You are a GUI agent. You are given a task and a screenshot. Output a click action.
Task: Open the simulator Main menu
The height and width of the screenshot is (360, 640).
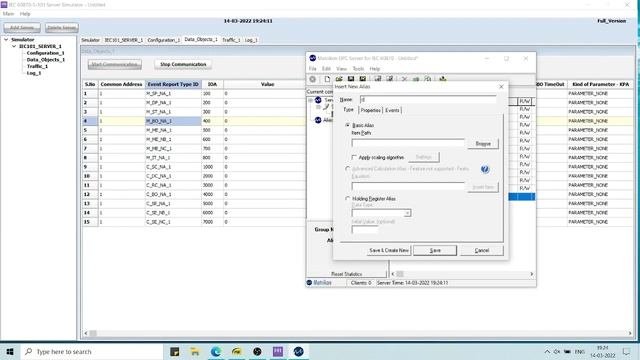coord(9,14)
